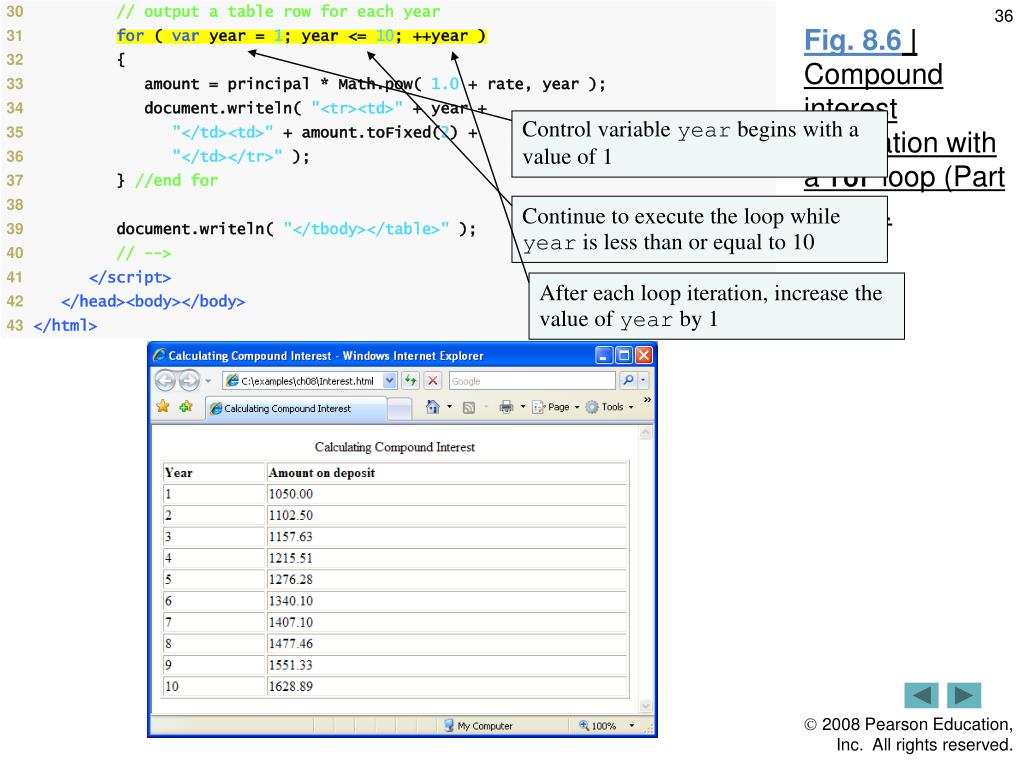Open the recent pages dropdown beside Forward
This screenshot has width=1024, height=768.
208,381
